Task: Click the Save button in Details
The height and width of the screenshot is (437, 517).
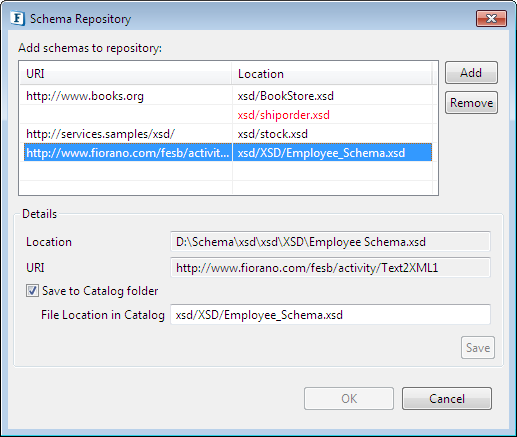Action: point(478,348)
